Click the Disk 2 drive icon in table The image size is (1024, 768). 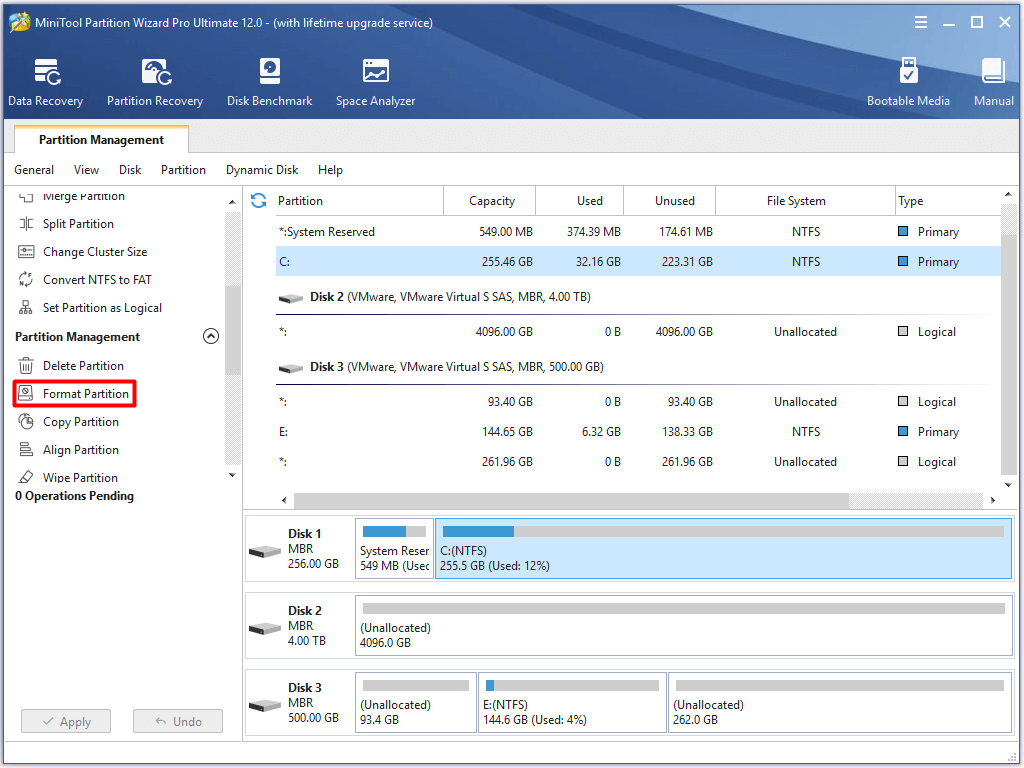point(291,298)
